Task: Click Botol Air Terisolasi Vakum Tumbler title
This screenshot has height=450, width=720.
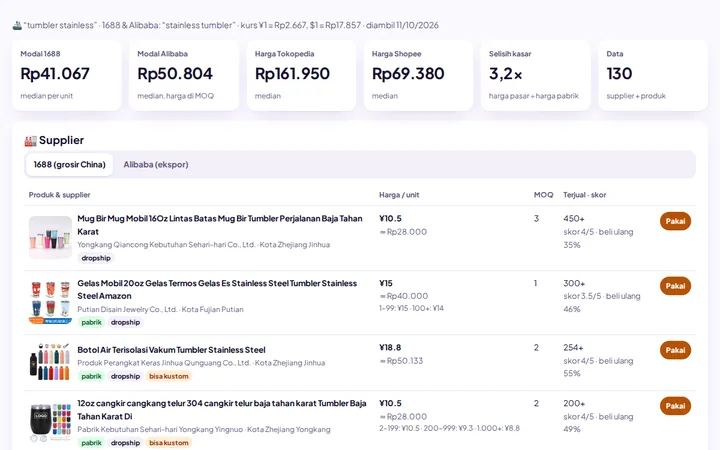Action: [x=171, y=350]
